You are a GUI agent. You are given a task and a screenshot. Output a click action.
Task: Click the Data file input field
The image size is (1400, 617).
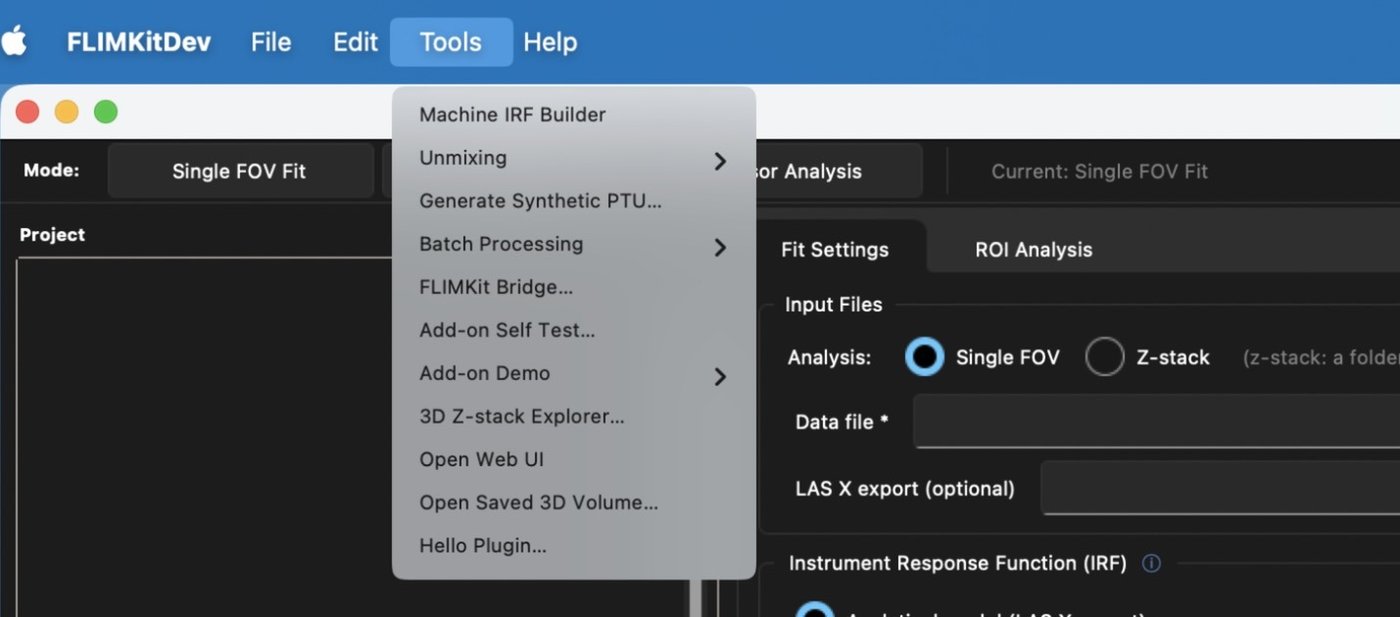[1156, 422]
